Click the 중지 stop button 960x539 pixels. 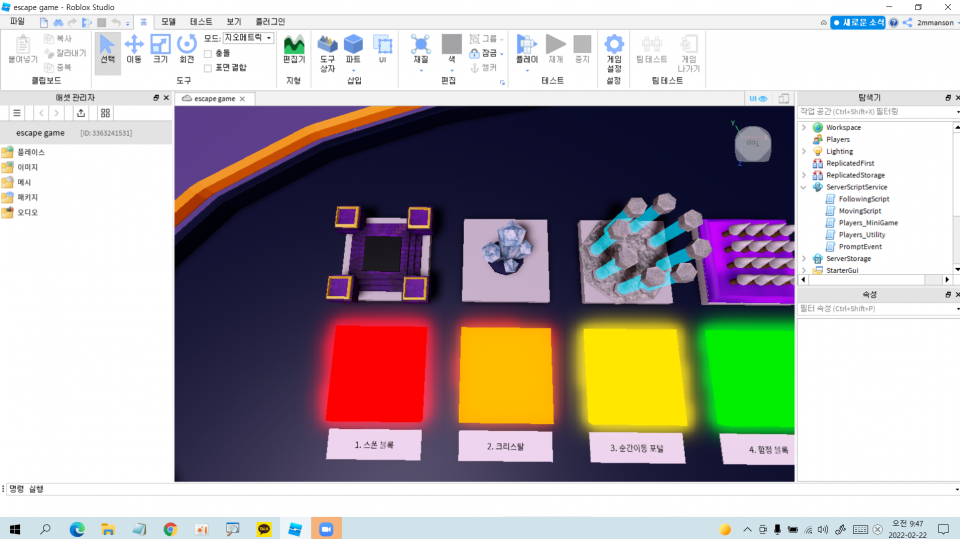(582, 49)
